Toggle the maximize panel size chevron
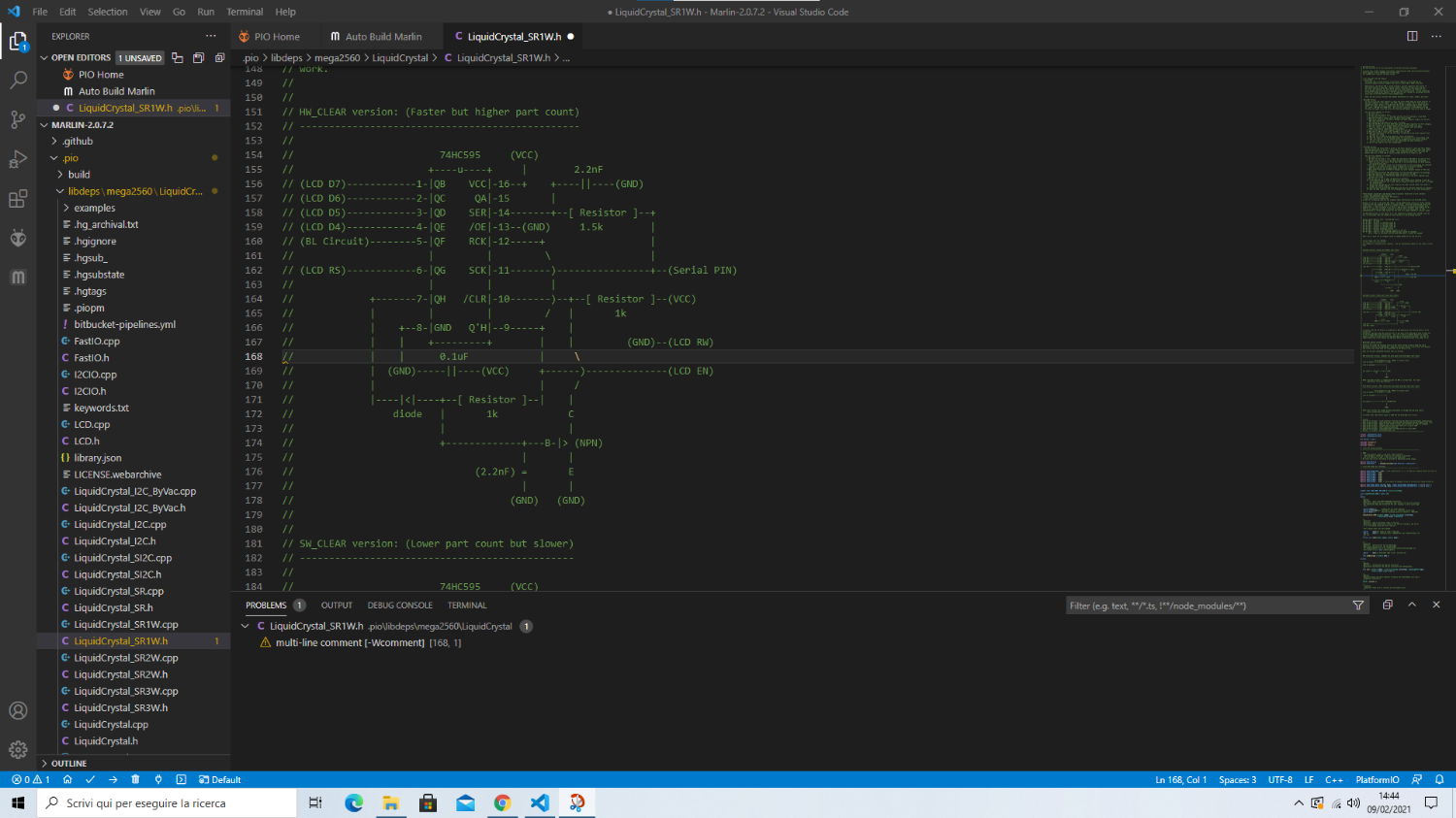The width and height of the screenshot is (1456, 818). coord(1412,605)
